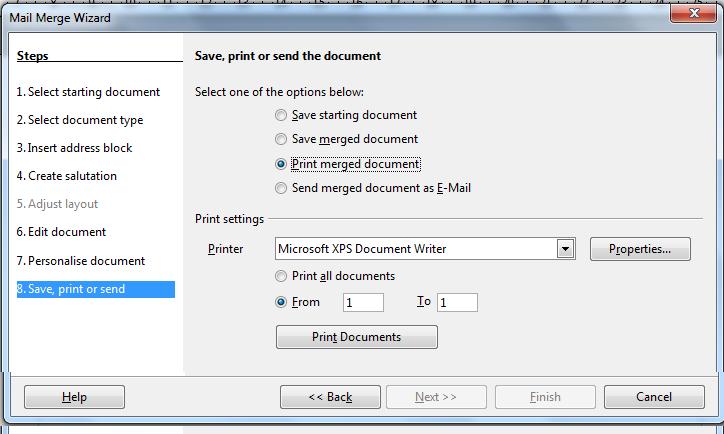724x434 pixels.
Task: Choose Print merged document radio button
Action: [281, 164]
